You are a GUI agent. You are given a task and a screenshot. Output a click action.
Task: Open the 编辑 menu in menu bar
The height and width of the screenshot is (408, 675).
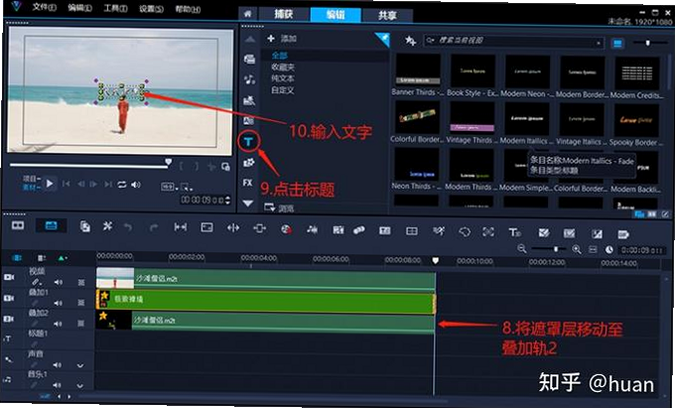[x=80, y=8]
